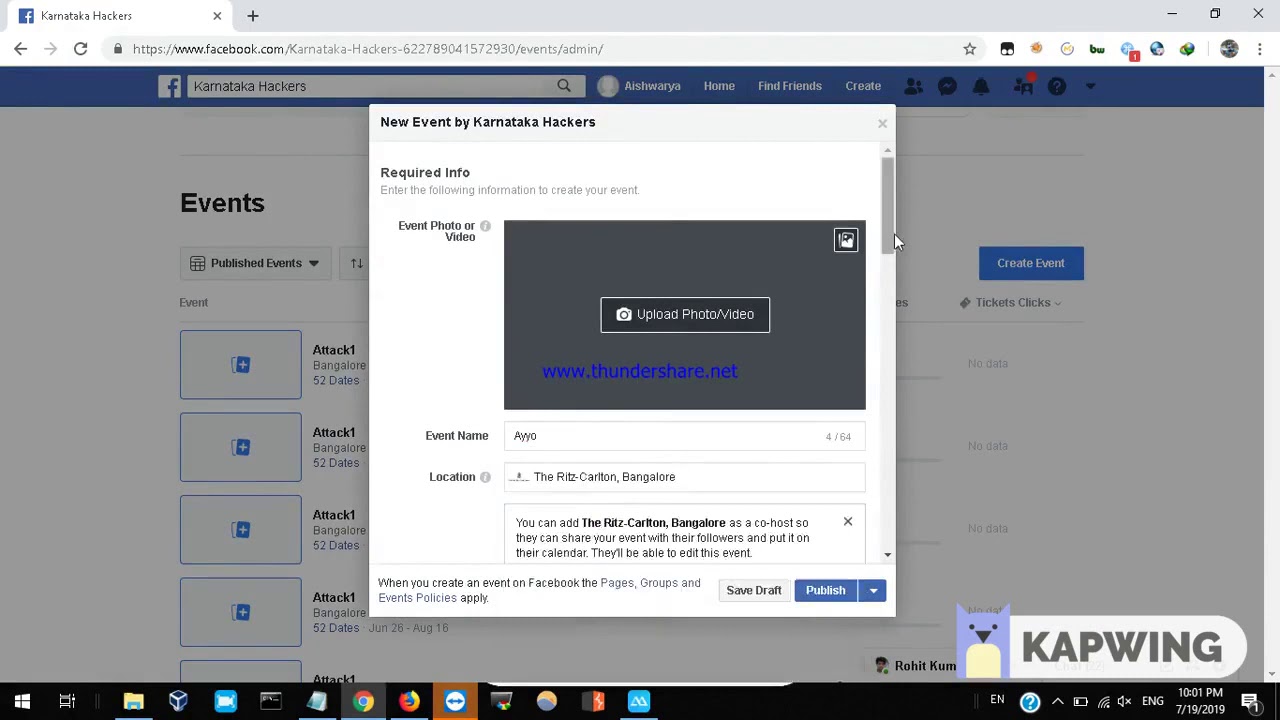The image size is (1280, 720).
Task: Click the groups icon with red badge
Action: coord(1023,86)
